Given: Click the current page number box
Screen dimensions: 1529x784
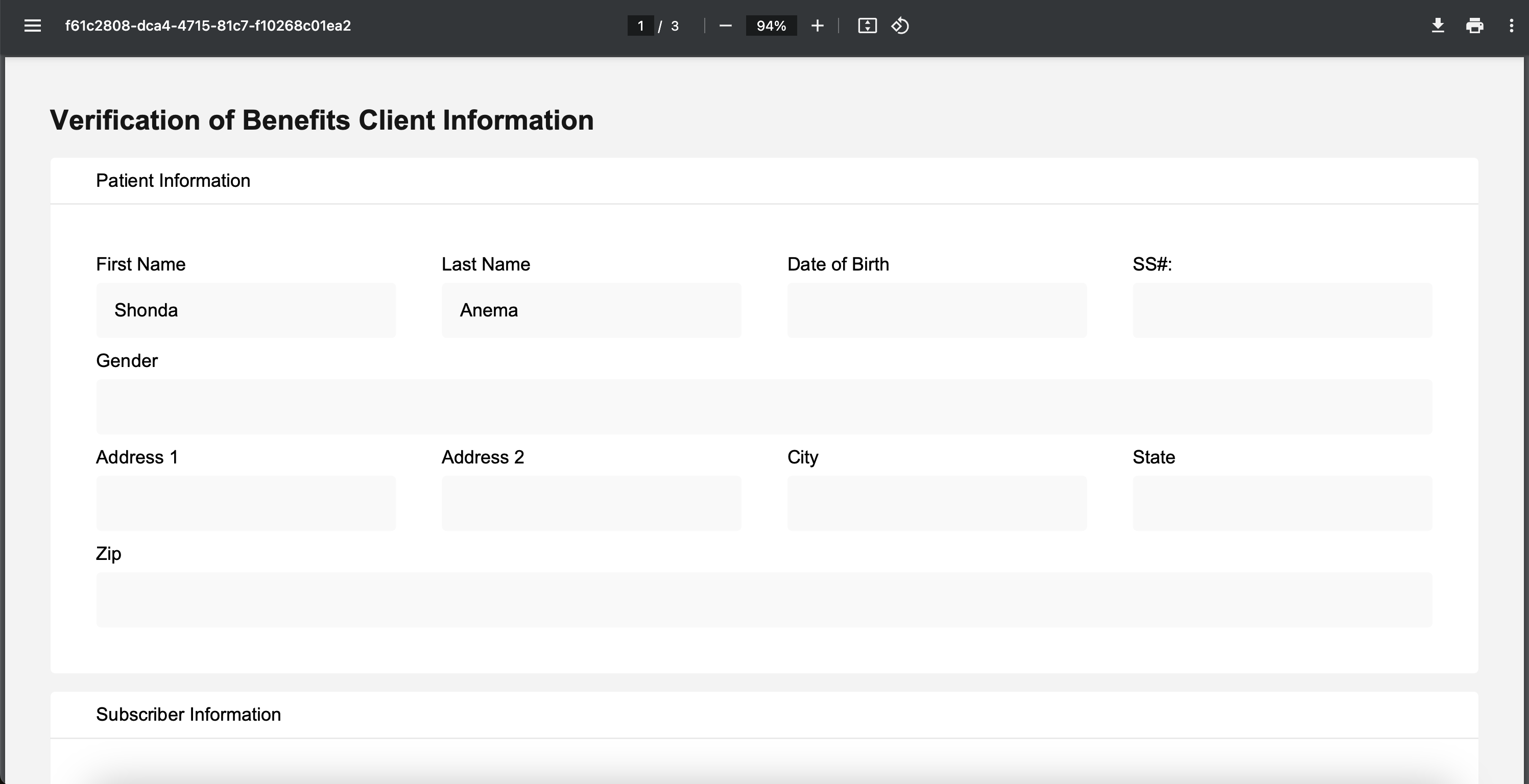Looking at the screenshot, I should pyautogui.click(x=640, y=26).
